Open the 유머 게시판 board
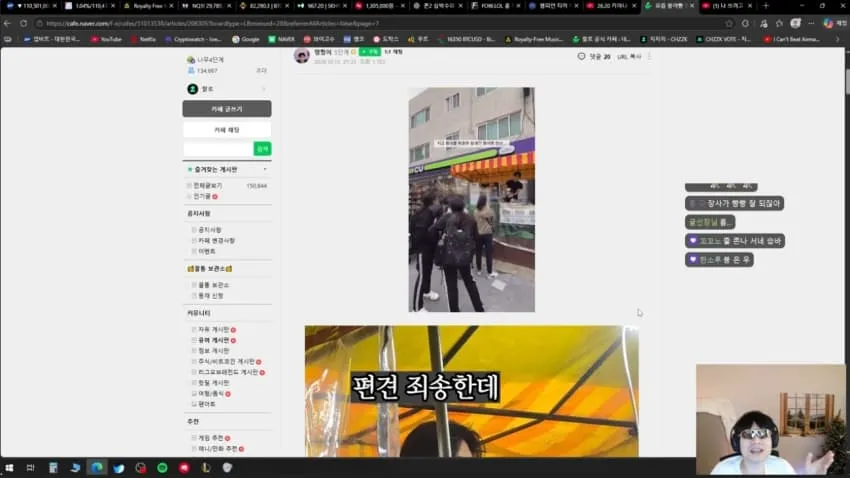 [x=214, y=340]
